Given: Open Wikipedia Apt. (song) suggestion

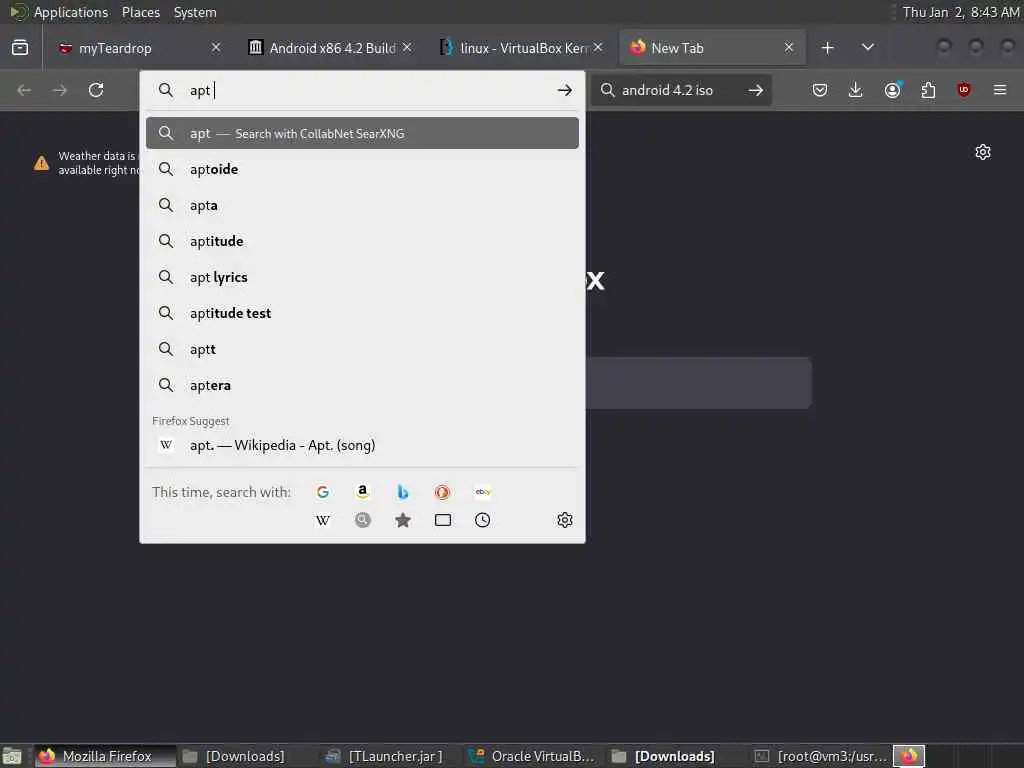Looking at the screenshot, I should [362, 445].
